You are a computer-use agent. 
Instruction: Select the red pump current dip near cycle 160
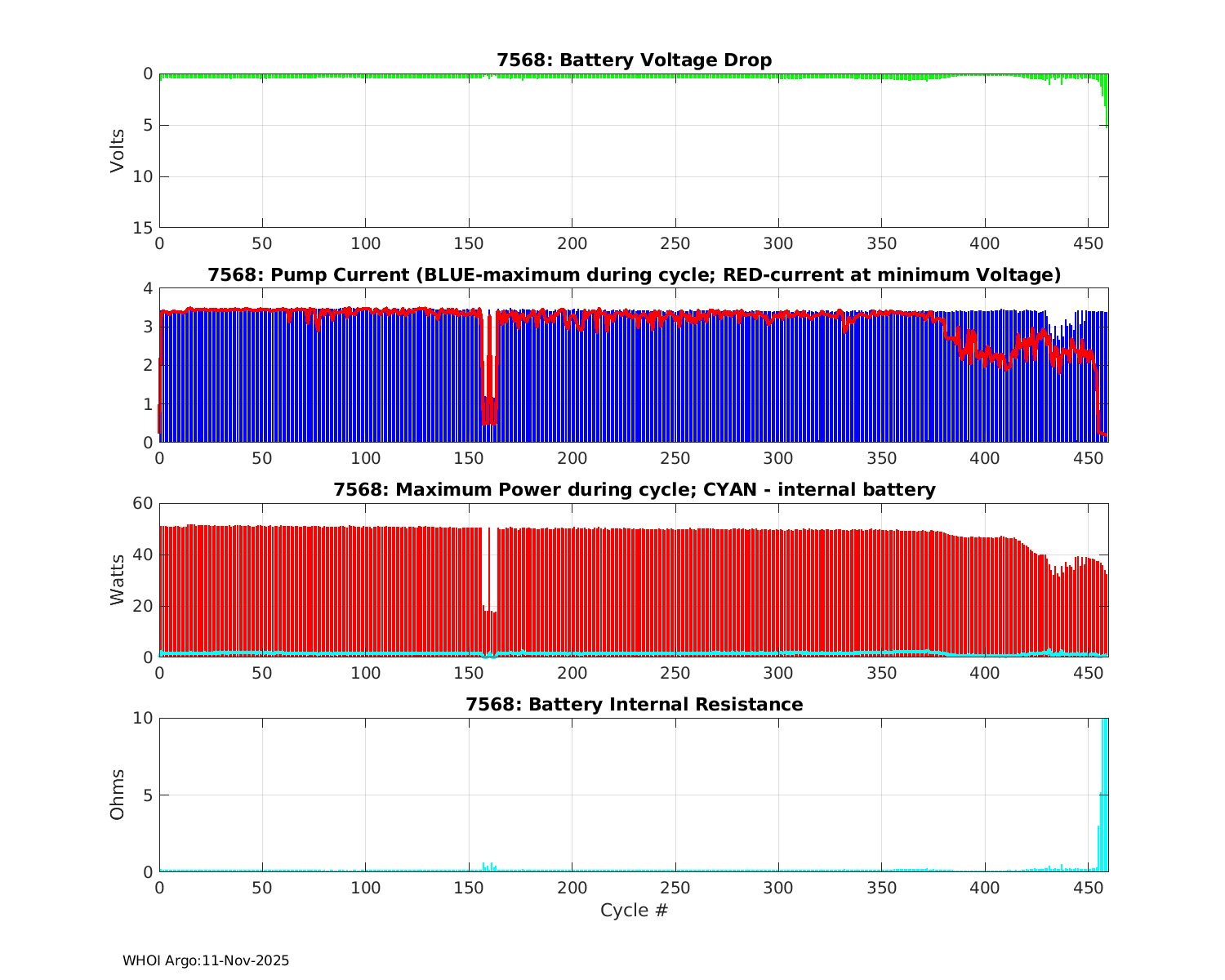488,408
